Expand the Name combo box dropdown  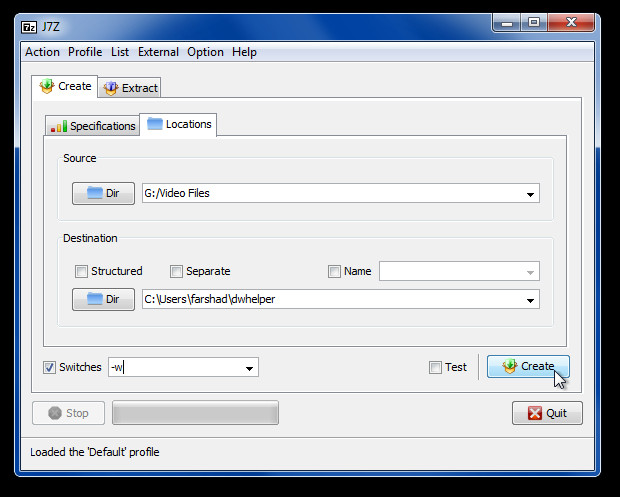pos(530,272)
